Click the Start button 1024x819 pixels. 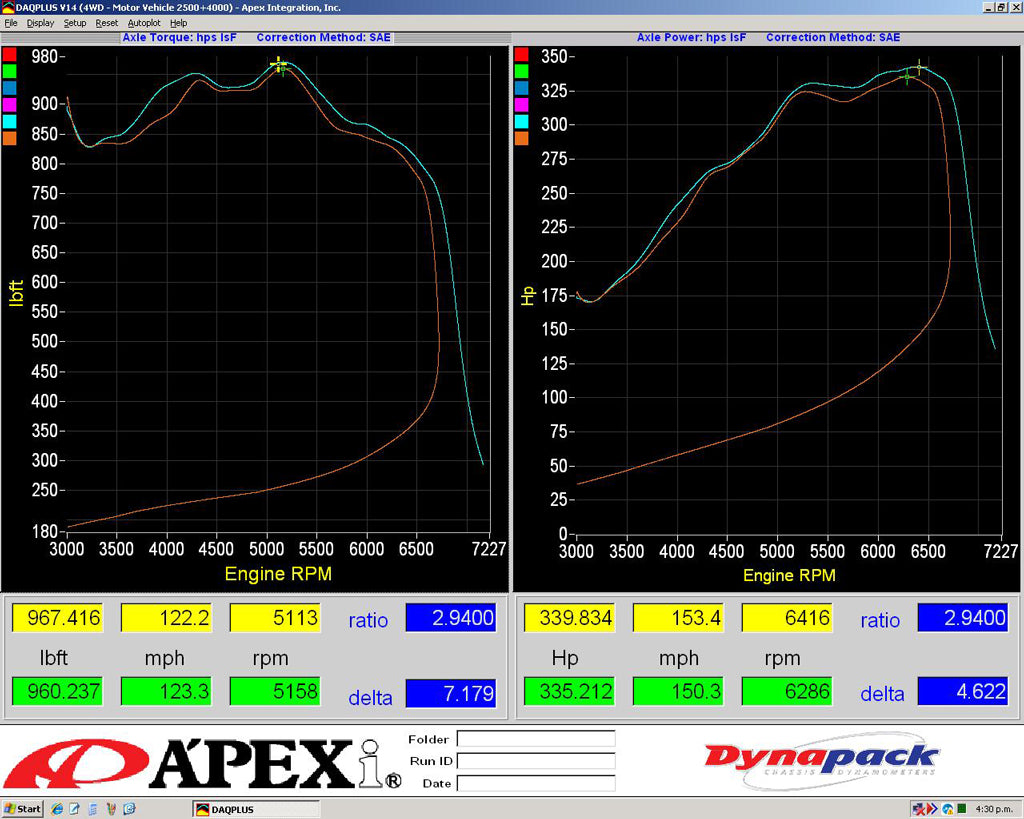21,808
